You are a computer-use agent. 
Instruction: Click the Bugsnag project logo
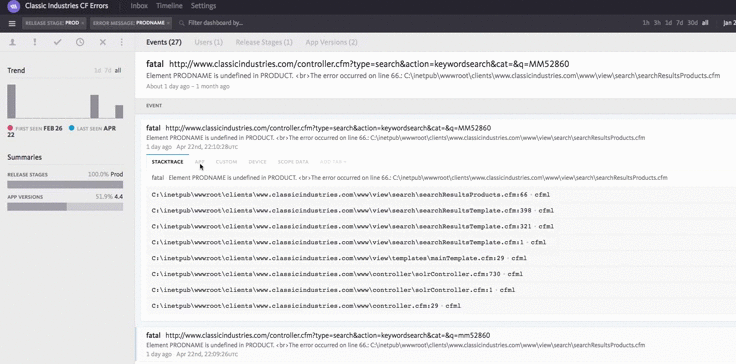pos(14,6)
